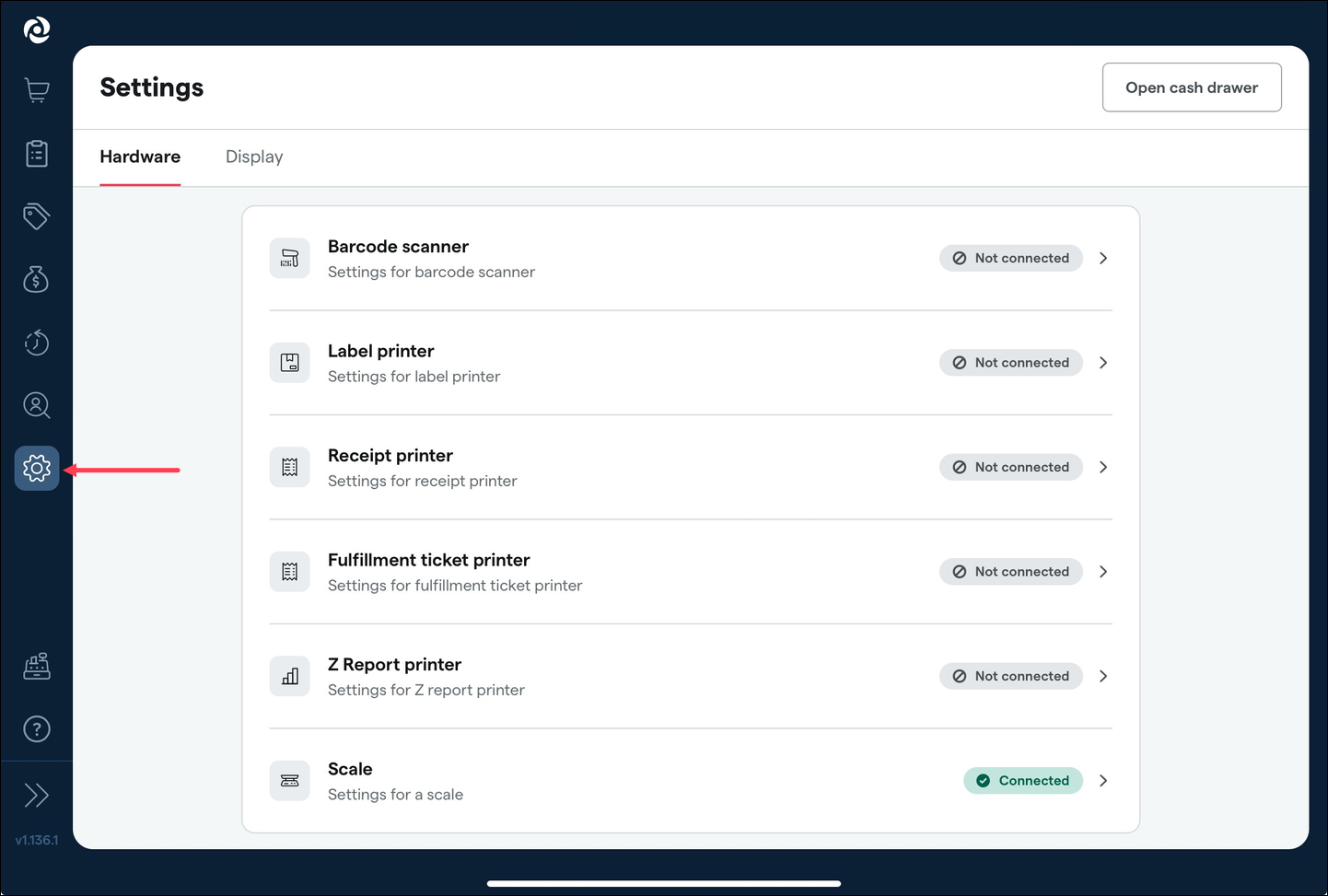This screenshot has width=1328, height=896.
Task: Open the orders clipboard icon
Action: [37, 154]
